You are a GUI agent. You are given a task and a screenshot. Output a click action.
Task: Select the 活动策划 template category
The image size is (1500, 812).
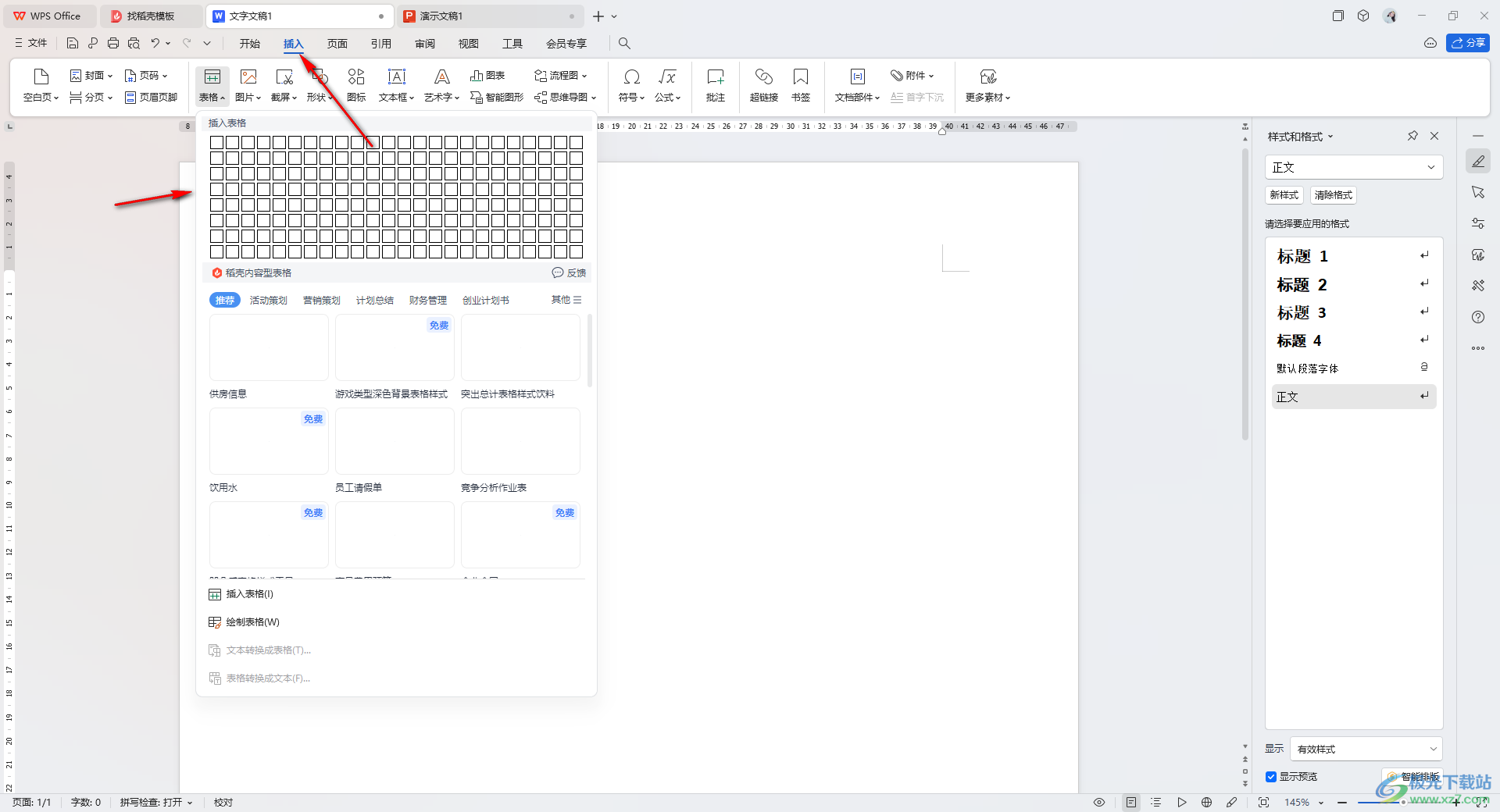tap(269, 301)
